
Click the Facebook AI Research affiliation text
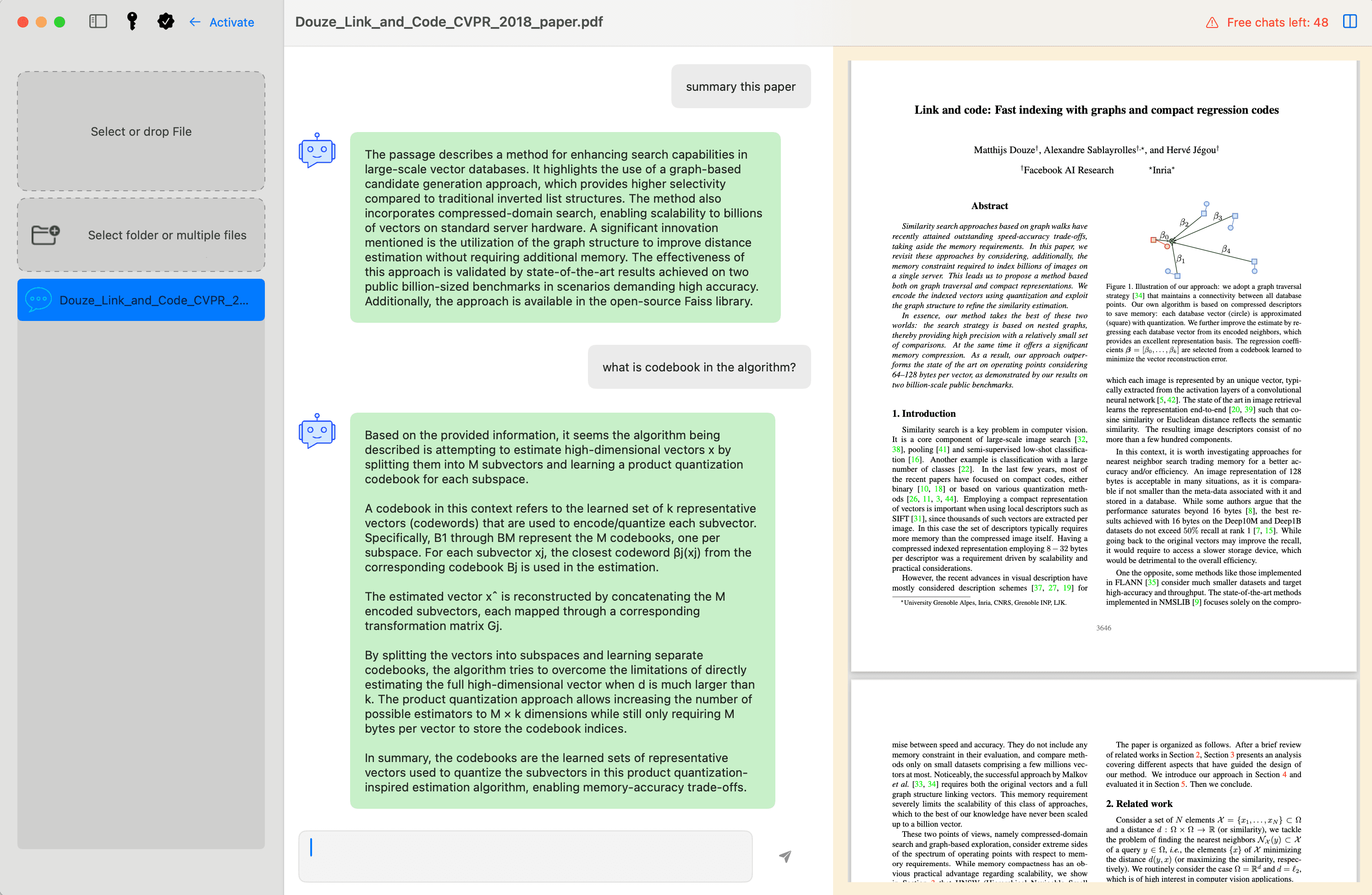pyautogui.click(x=1066, y=170)
